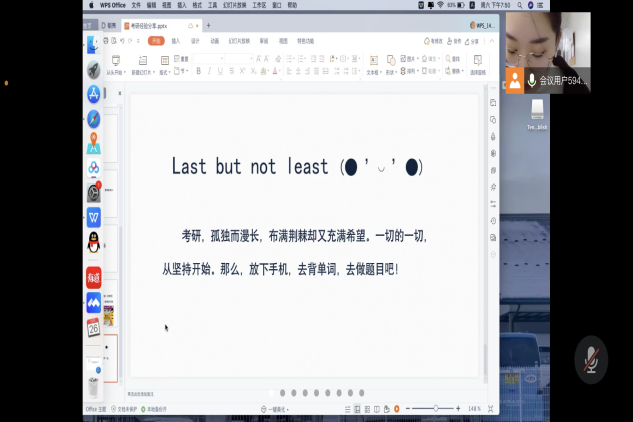633x422 pixels.
Task: Switch to the 动画 Animation tab
Action: tap(214, 41)
